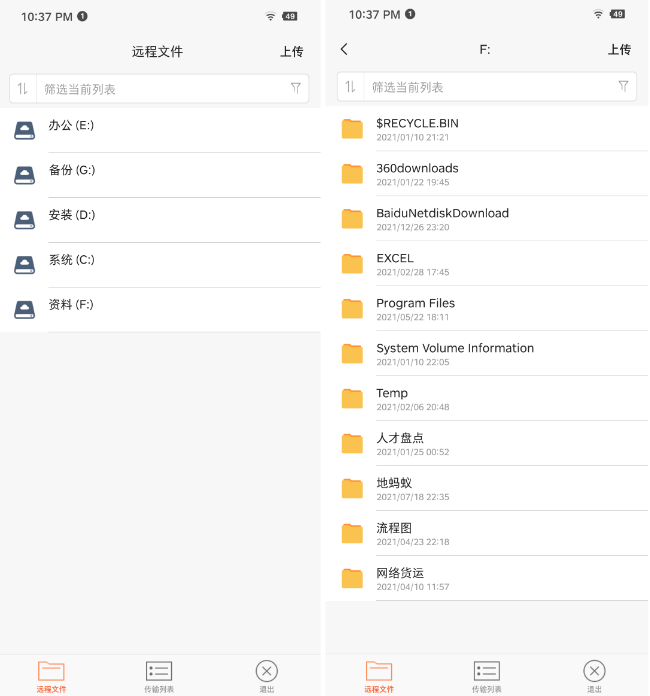The image size is (650, 696).
Task: Click the Temp folder name
Action: (392, 393)
